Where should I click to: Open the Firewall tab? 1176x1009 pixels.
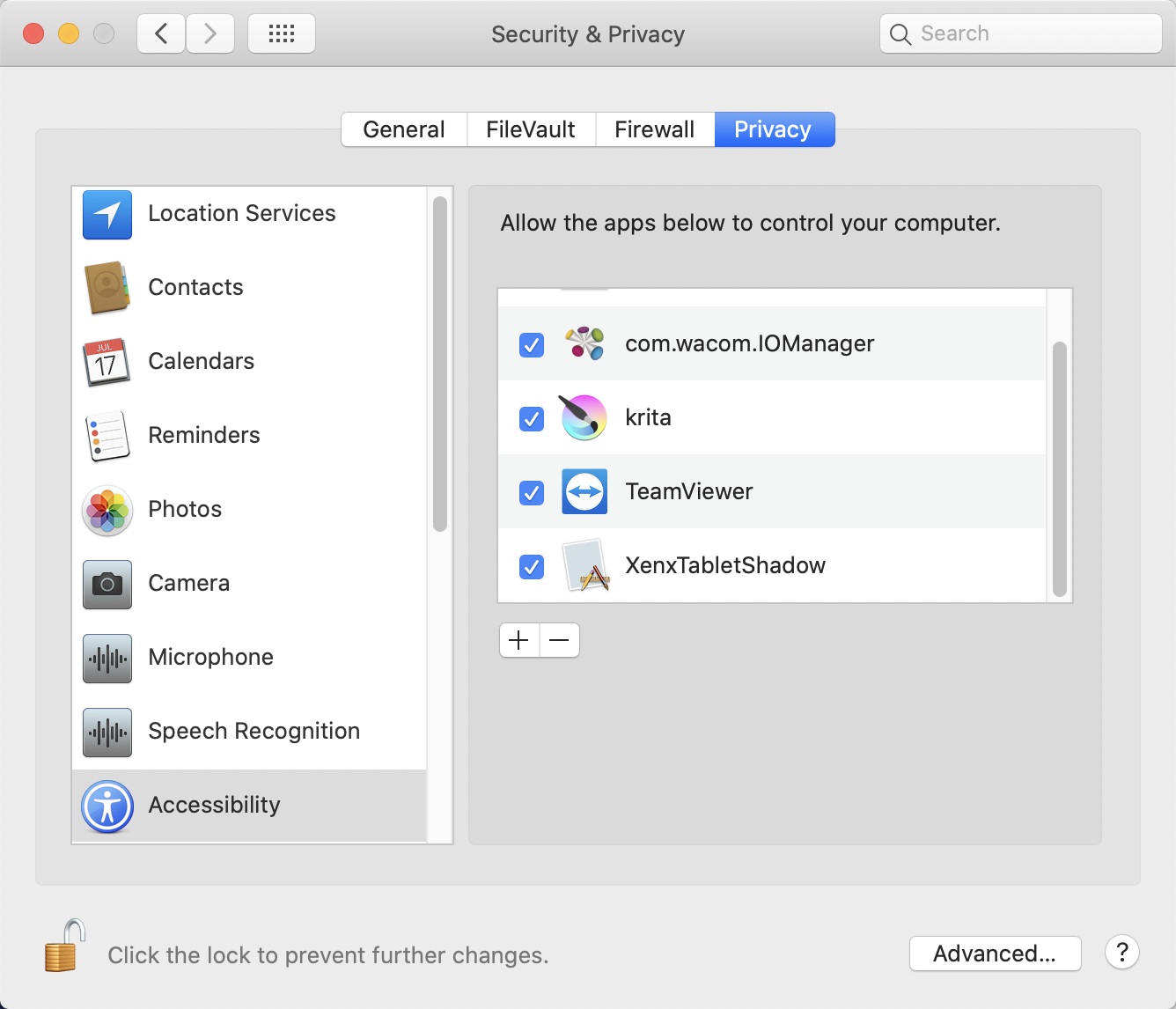[654, 129]
